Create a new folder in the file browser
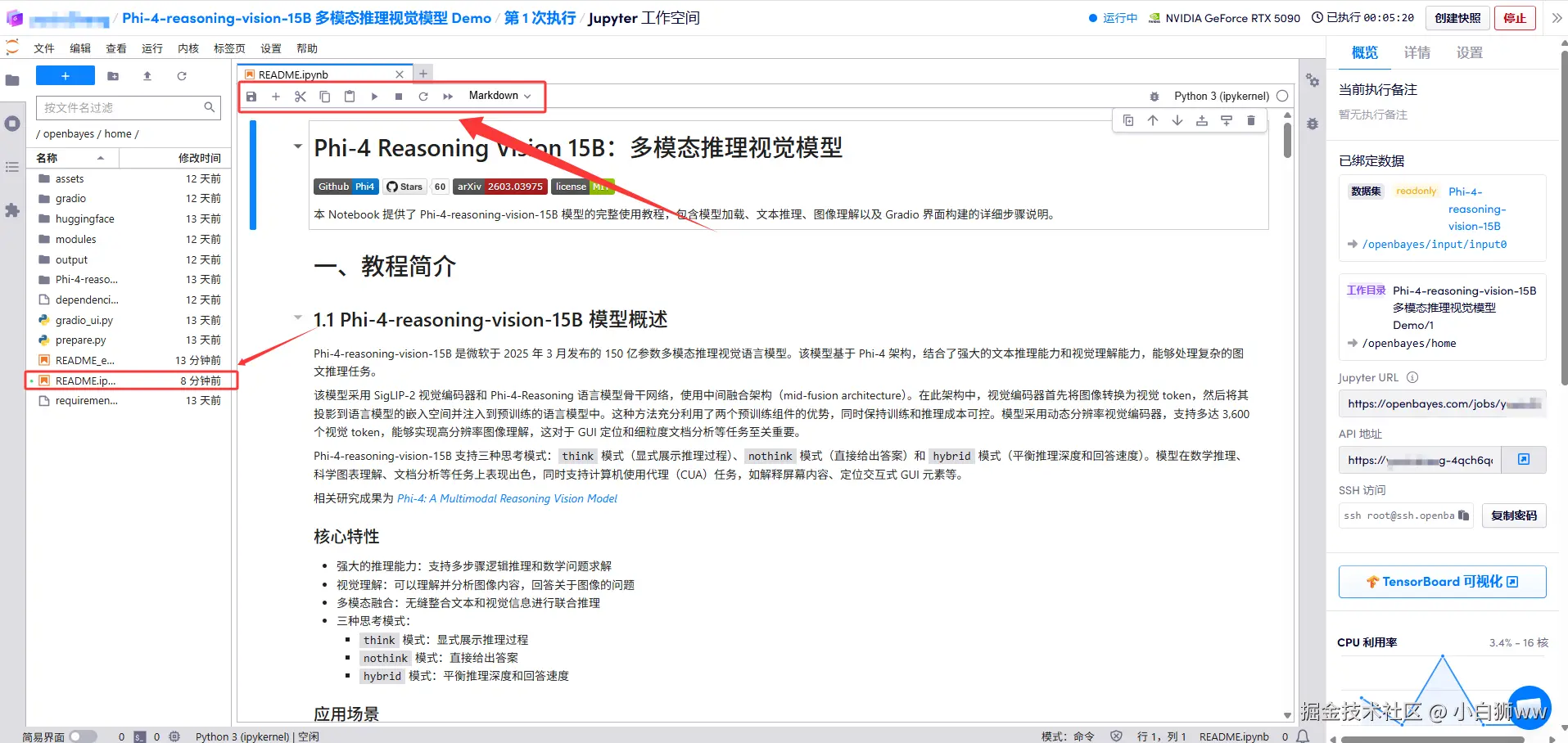Viewport: 1568px width, 743px height. (113, 76)
